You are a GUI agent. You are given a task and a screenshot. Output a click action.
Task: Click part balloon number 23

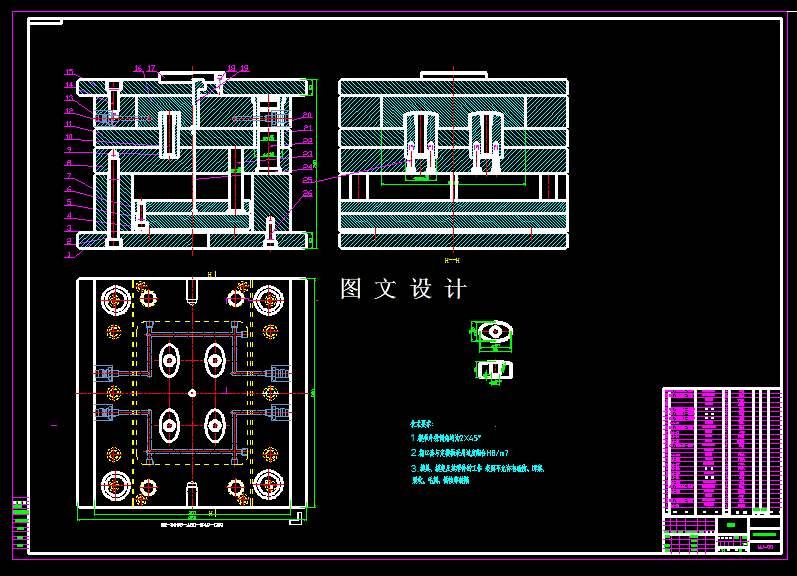pos(308,154)
